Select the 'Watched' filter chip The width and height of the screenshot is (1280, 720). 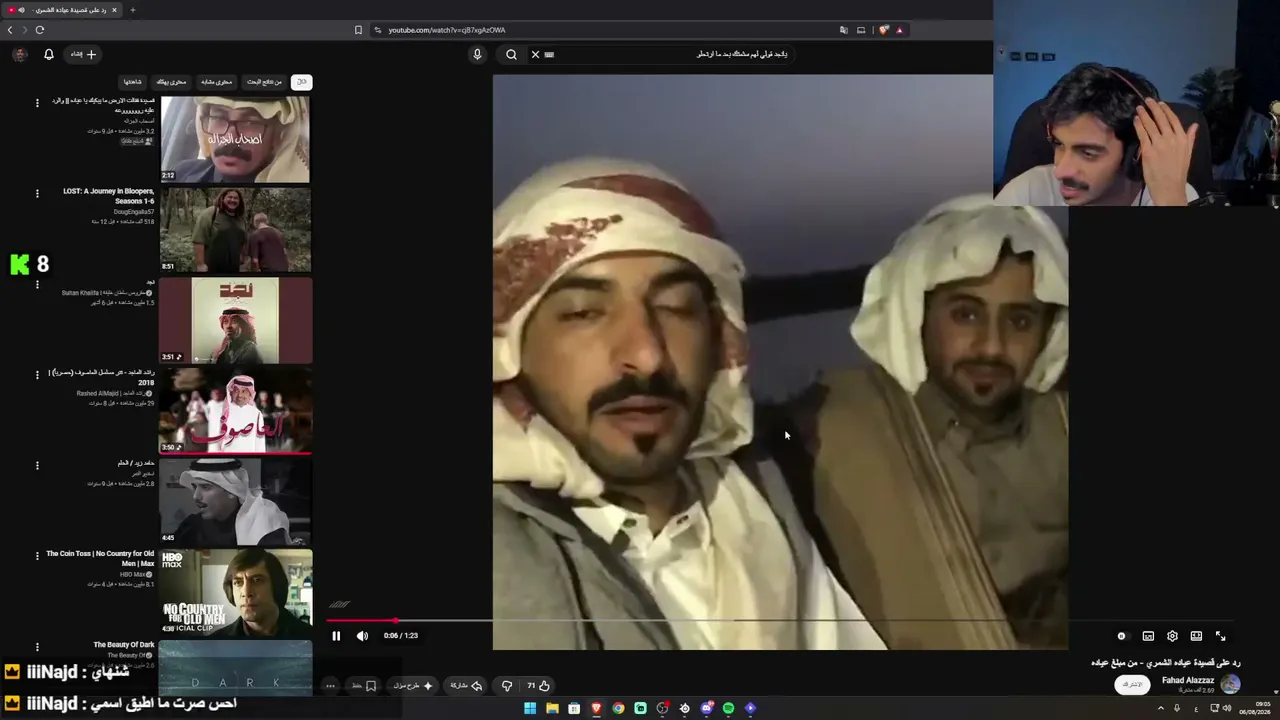pos(132,82)
